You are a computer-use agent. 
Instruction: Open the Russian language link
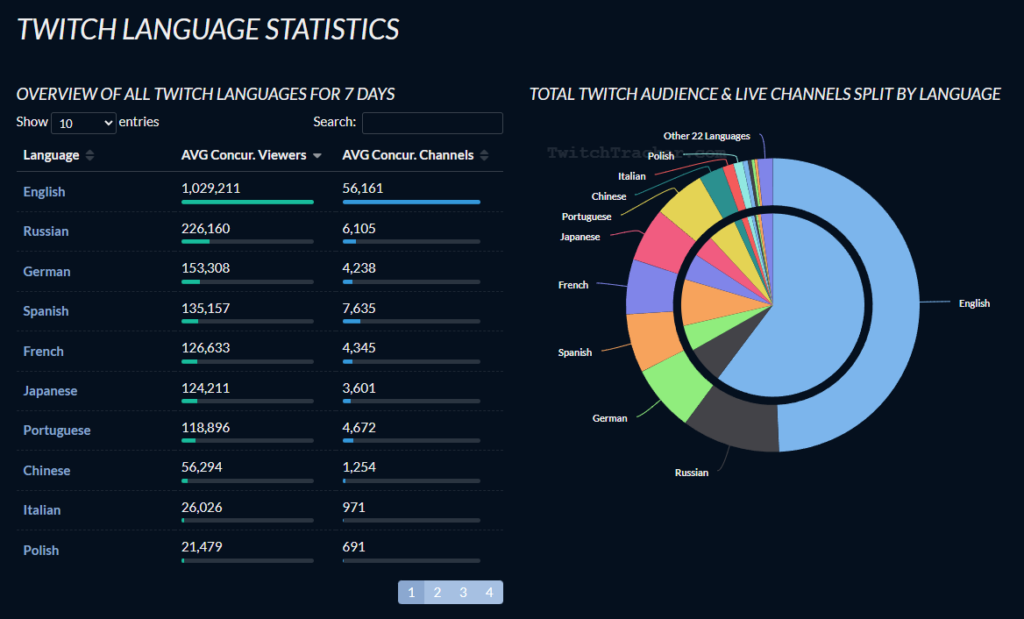pyautogui.click(x=46, y=231)
